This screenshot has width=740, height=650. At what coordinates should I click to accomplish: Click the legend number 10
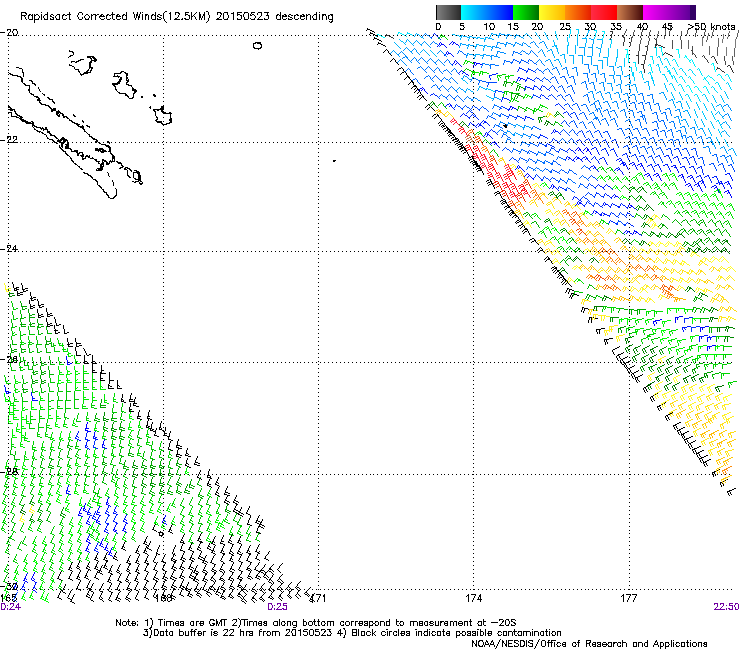coord(489,26)
